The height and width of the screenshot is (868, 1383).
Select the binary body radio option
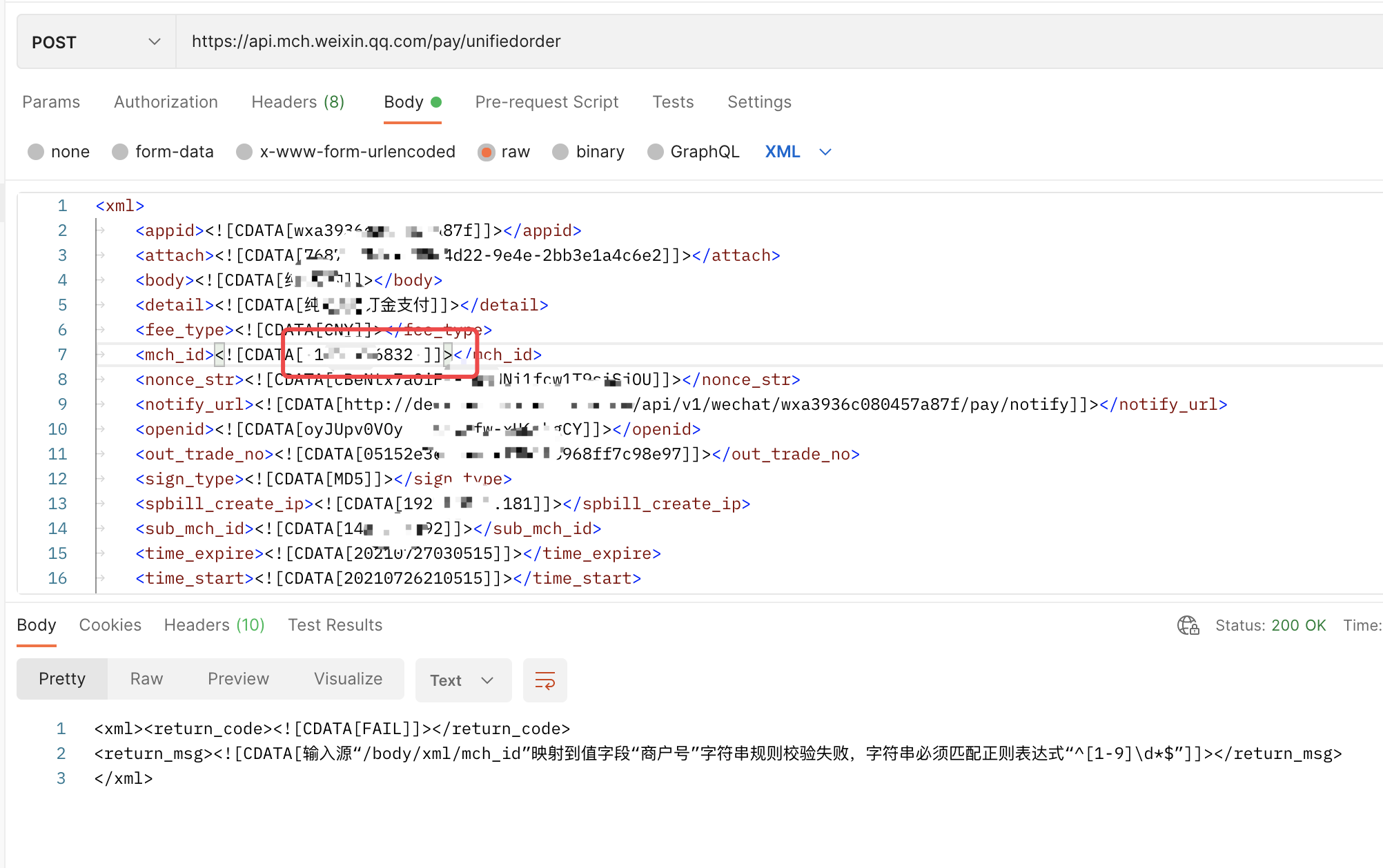click(560, 152)
